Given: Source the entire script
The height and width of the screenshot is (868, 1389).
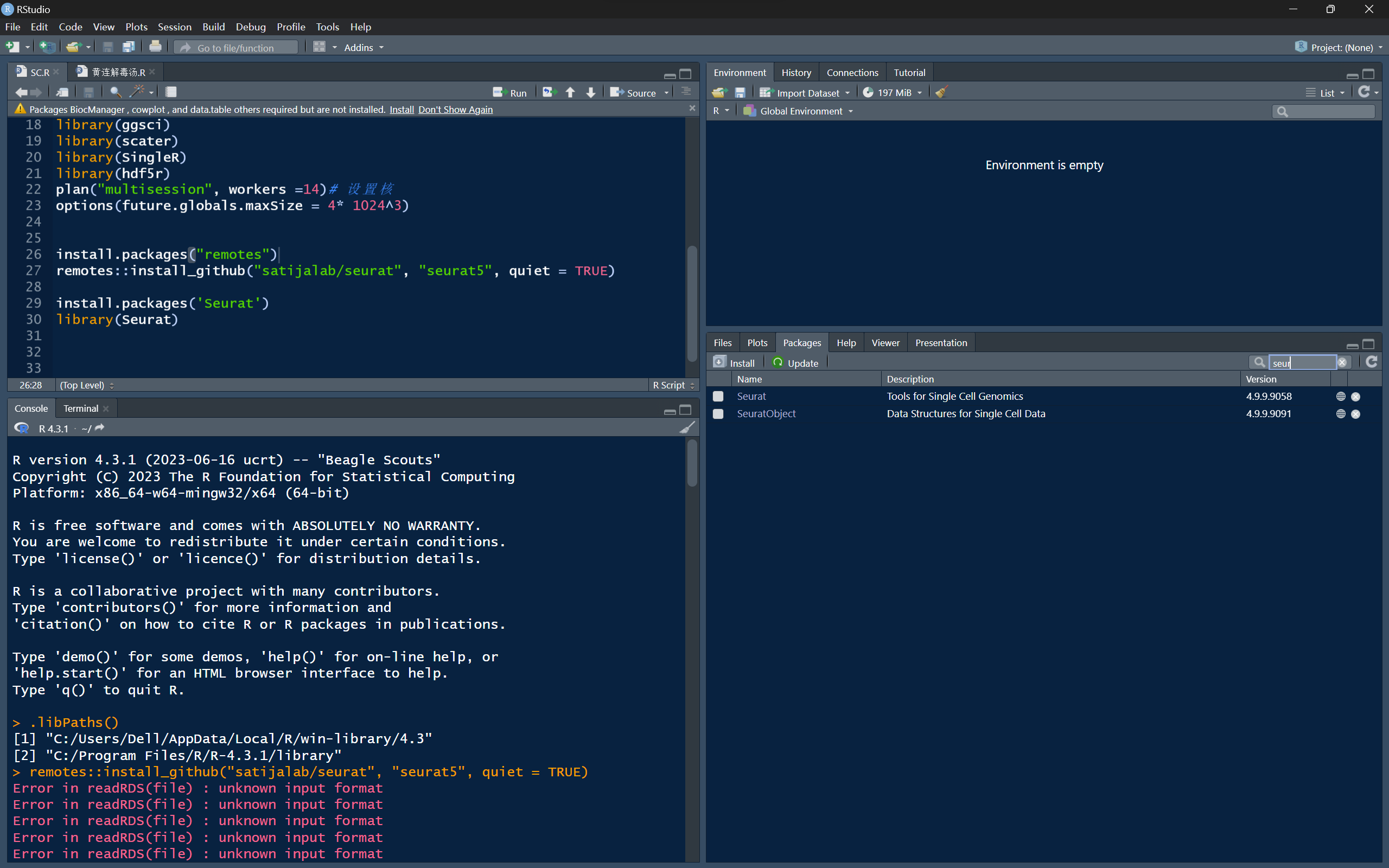Looking at the screenshot, I should [x=635, y=92].
